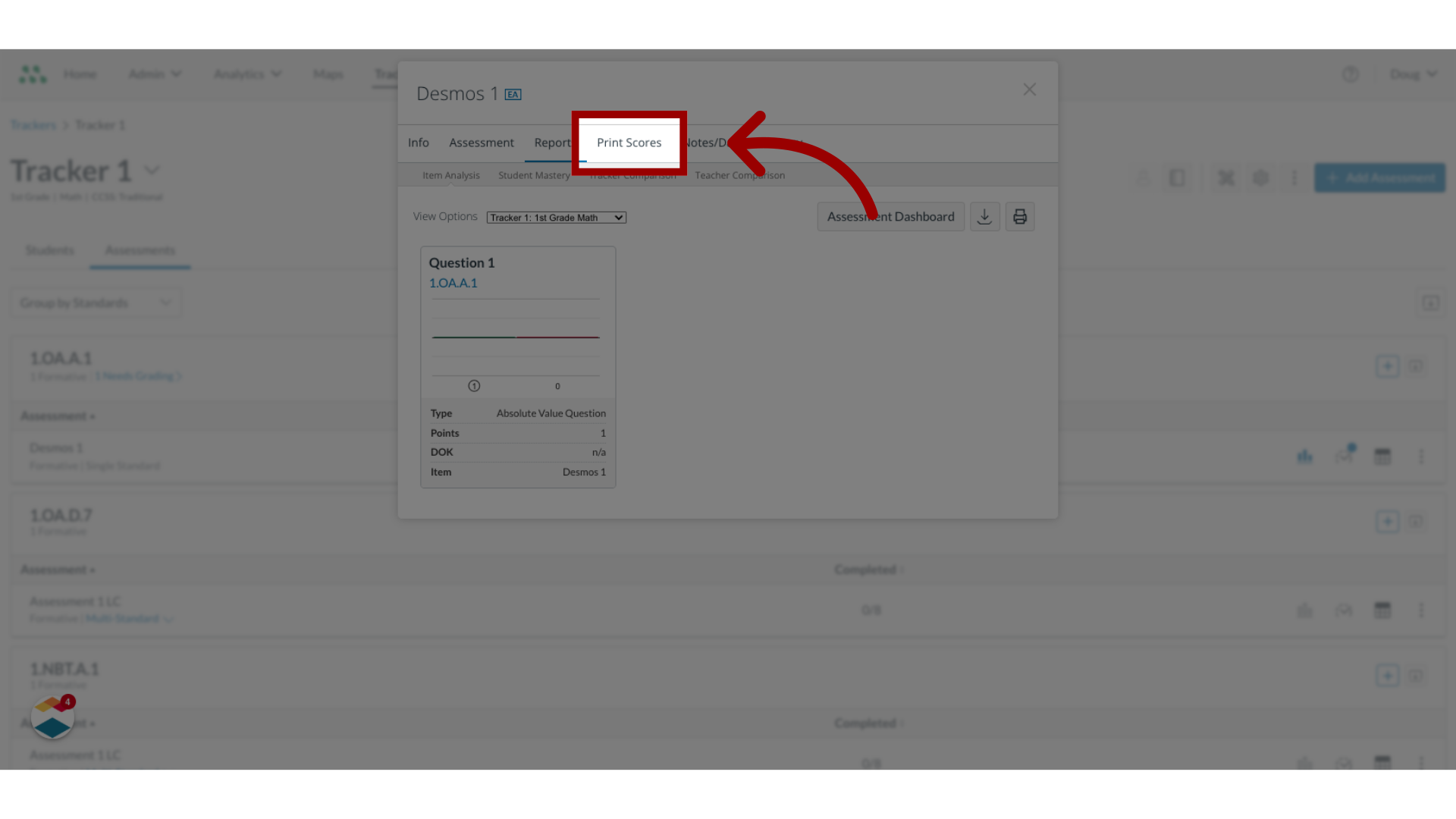Click the Question 1 mini chart
The image size is (1456, 819).
516,337
